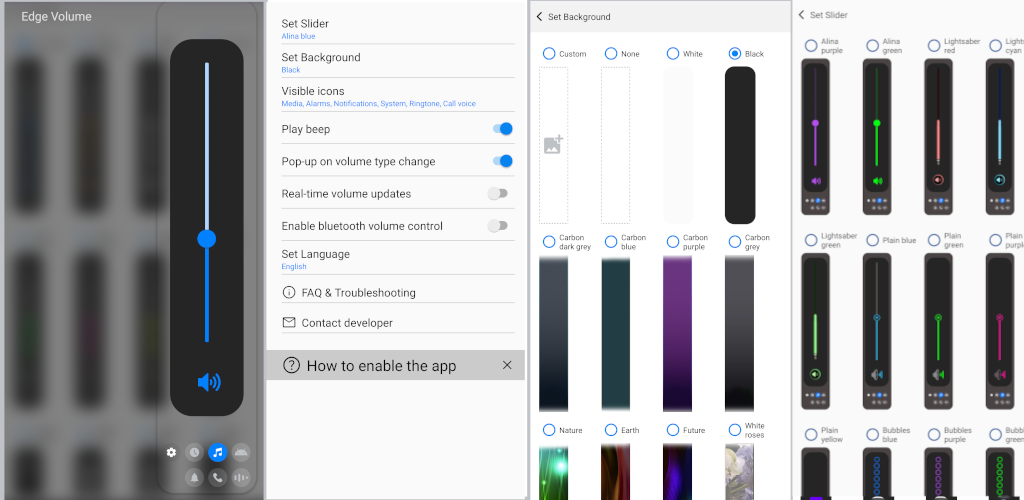The width and height of the screenshot is (1024, 500).
Task: Select the alarm clock volume icon
Action: point(194,452)
